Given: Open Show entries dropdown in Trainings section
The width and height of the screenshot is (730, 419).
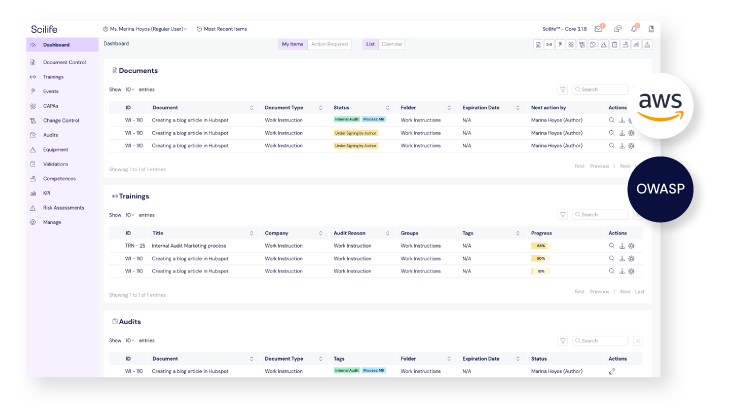Looking at the screenshot, I should point(130,215).
